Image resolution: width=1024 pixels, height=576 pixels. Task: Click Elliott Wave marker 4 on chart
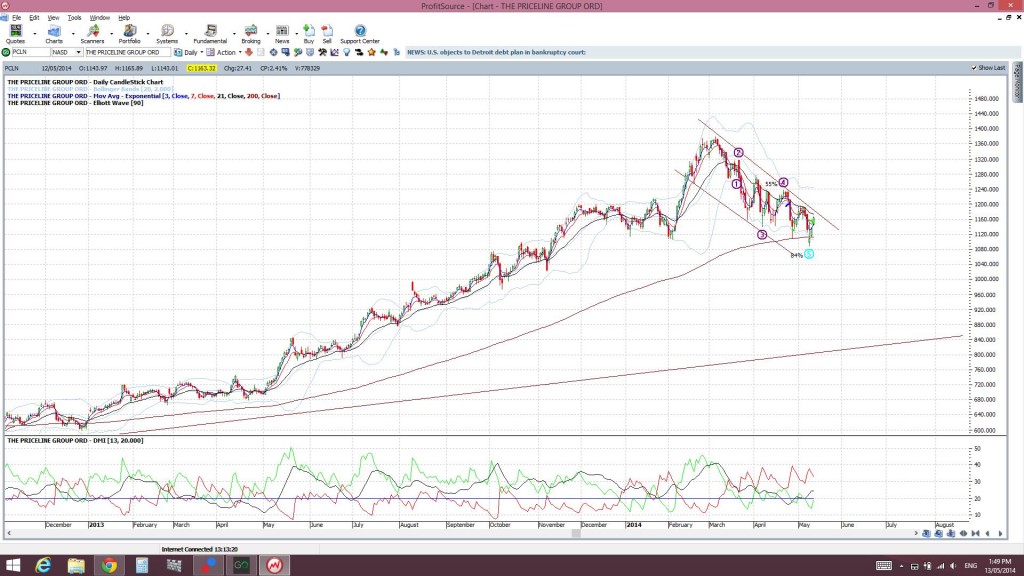[x=783, y=183]
